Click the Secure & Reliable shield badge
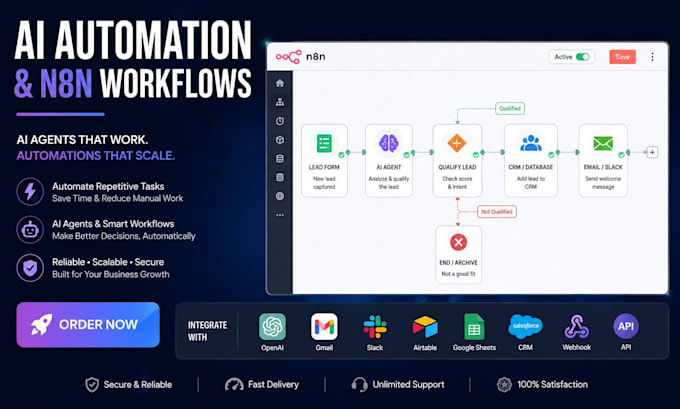Screen dimensions: 680x409 pyautogui.click(x=92, y=385)
